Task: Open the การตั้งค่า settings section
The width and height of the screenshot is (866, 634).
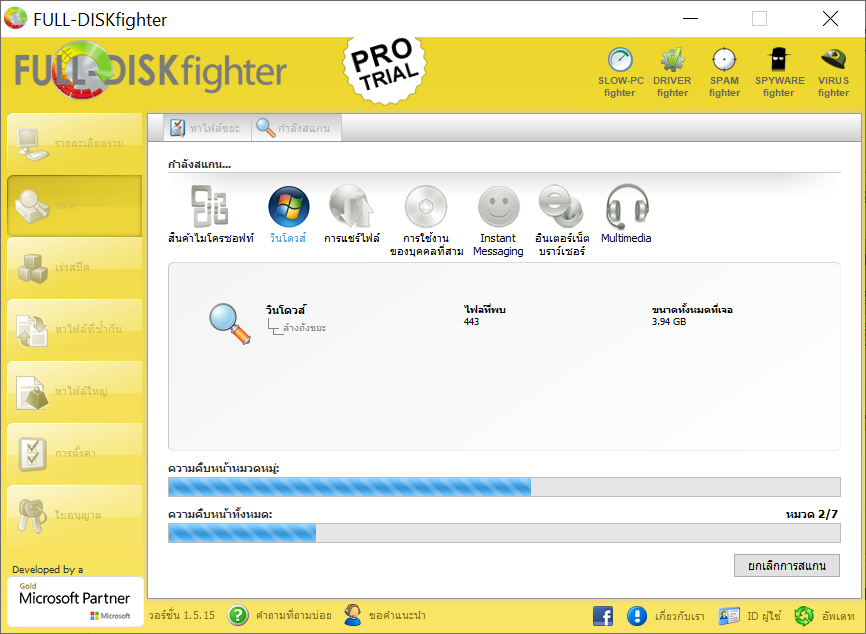Action: pyautogui.click(x=75, y=453)
